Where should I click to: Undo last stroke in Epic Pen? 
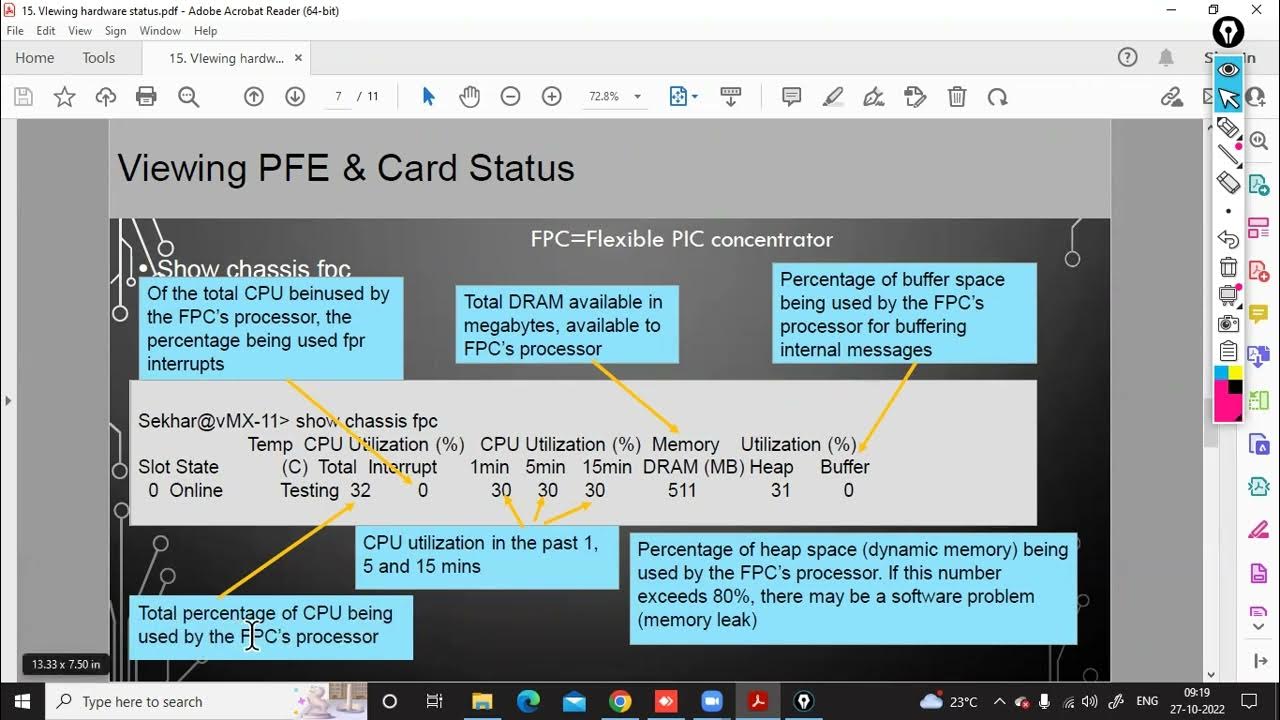(1228, 239)
